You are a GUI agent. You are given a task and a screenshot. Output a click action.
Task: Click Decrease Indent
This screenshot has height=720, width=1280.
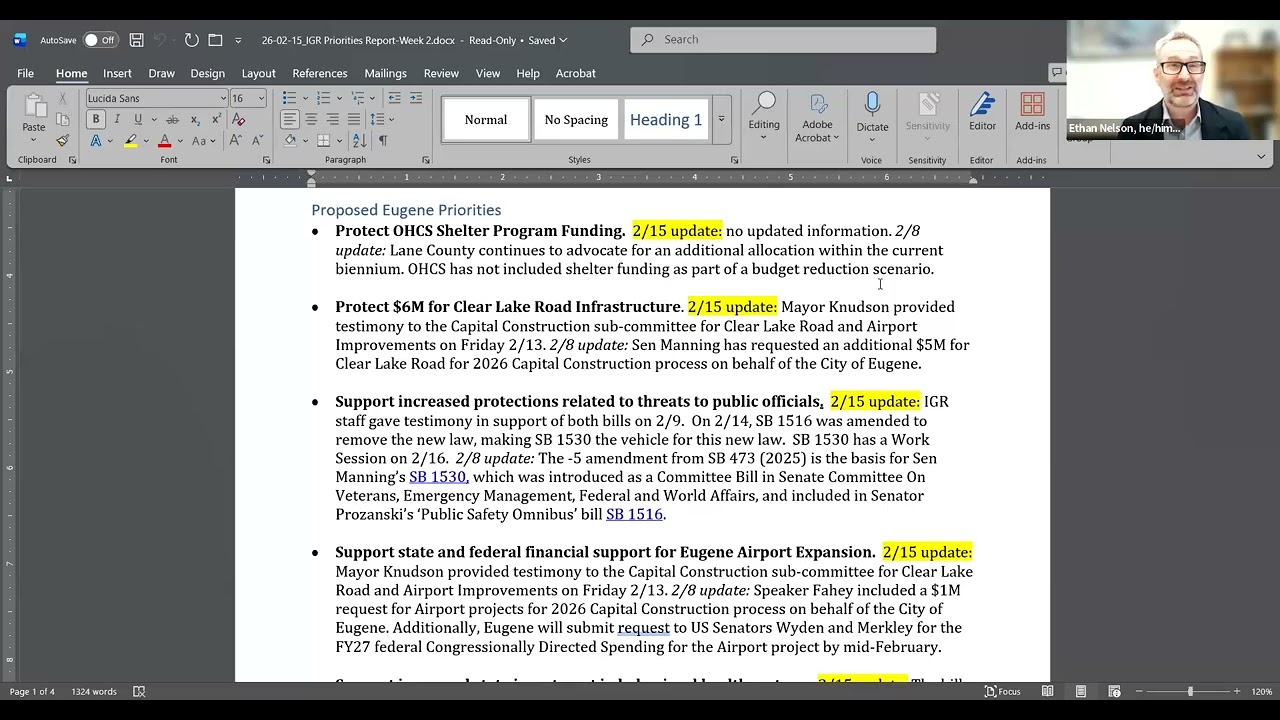point(394,98)
